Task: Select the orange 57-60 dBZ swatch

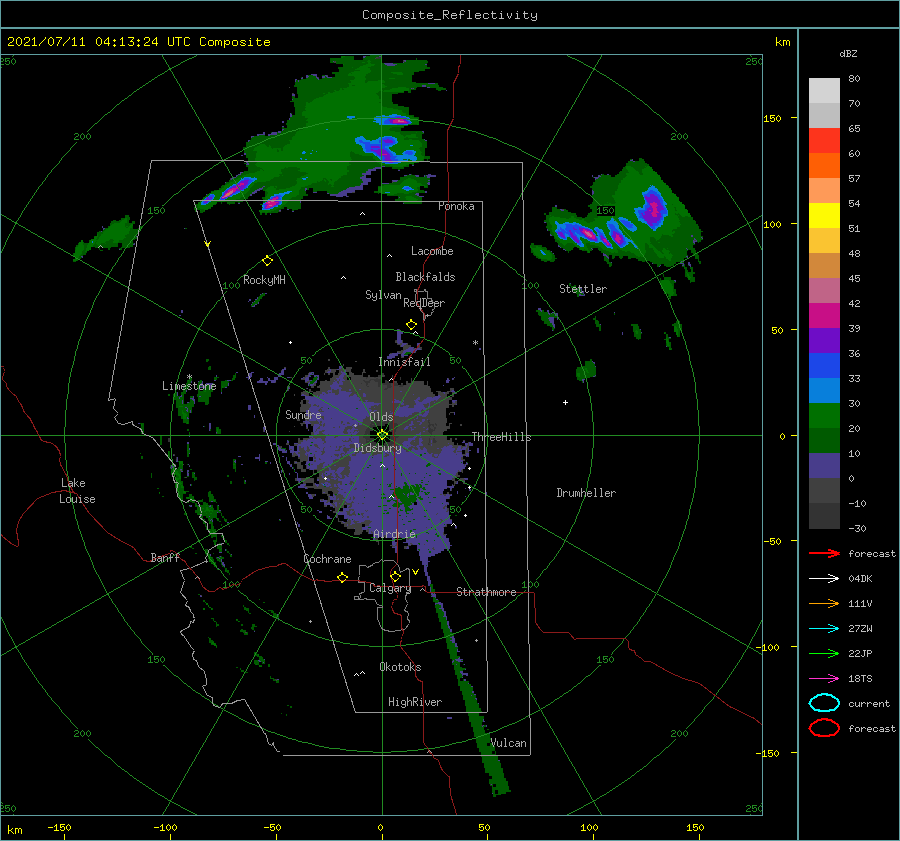Action: pos(824,166)
